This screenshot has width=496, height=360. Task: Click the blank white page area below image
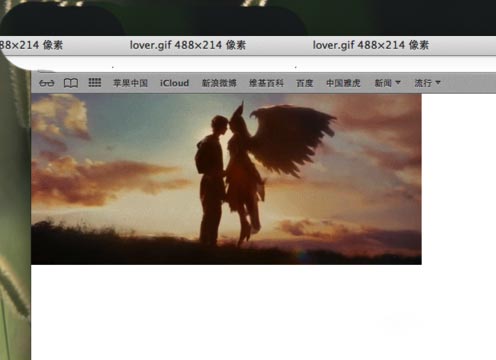[263, 312]
